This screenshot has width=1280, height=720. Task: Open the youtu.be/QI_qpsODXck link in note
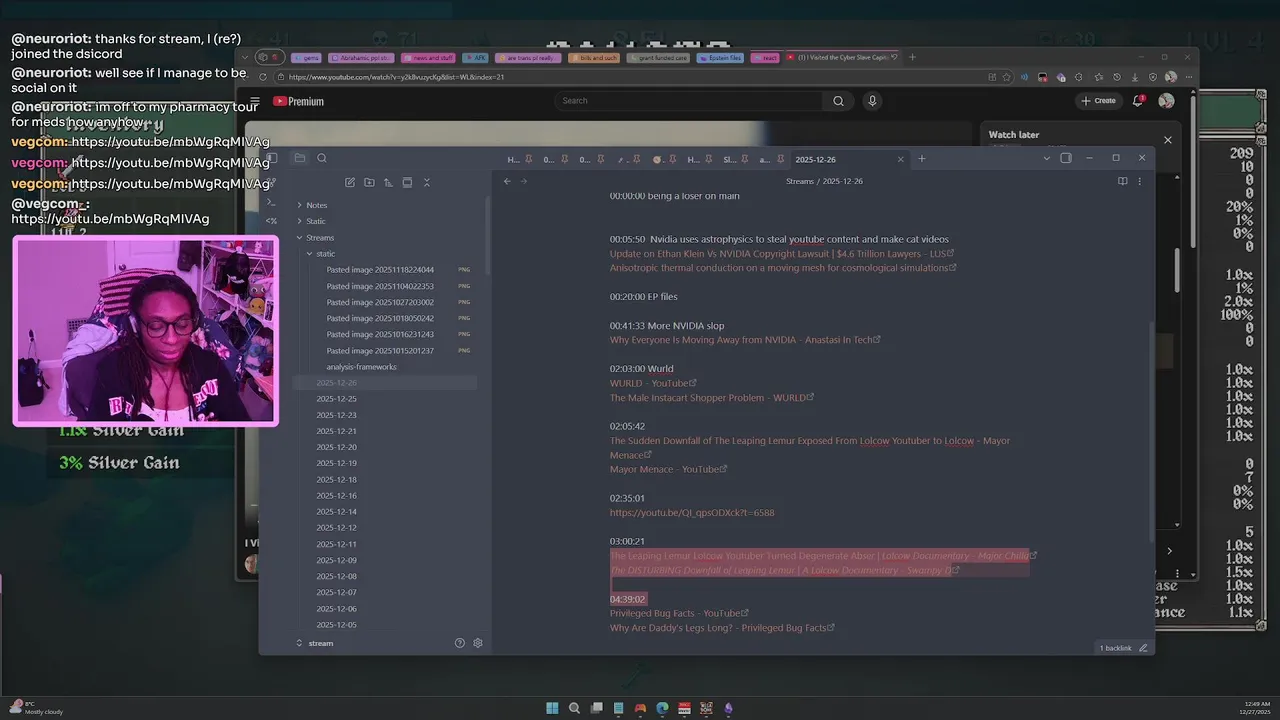pyautogui.click(x=692, y=513)
